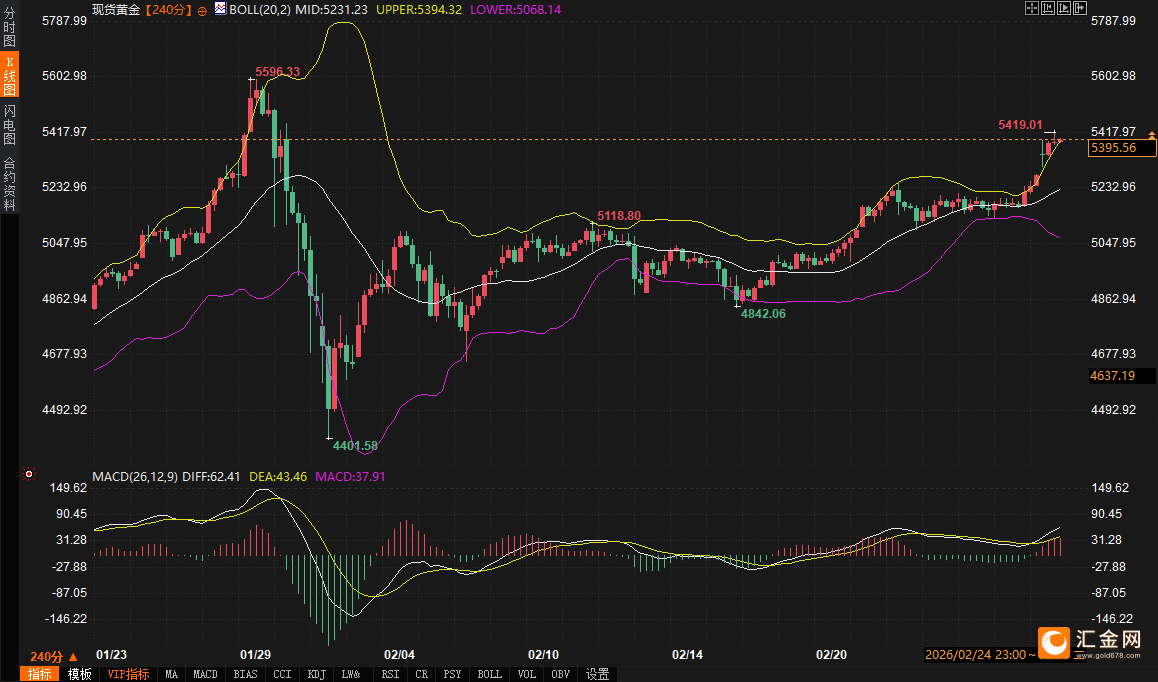The height and width of the screenshot is (682, 1158).
Task: Click the MACD:37.91 value
Action: [350, 477]
